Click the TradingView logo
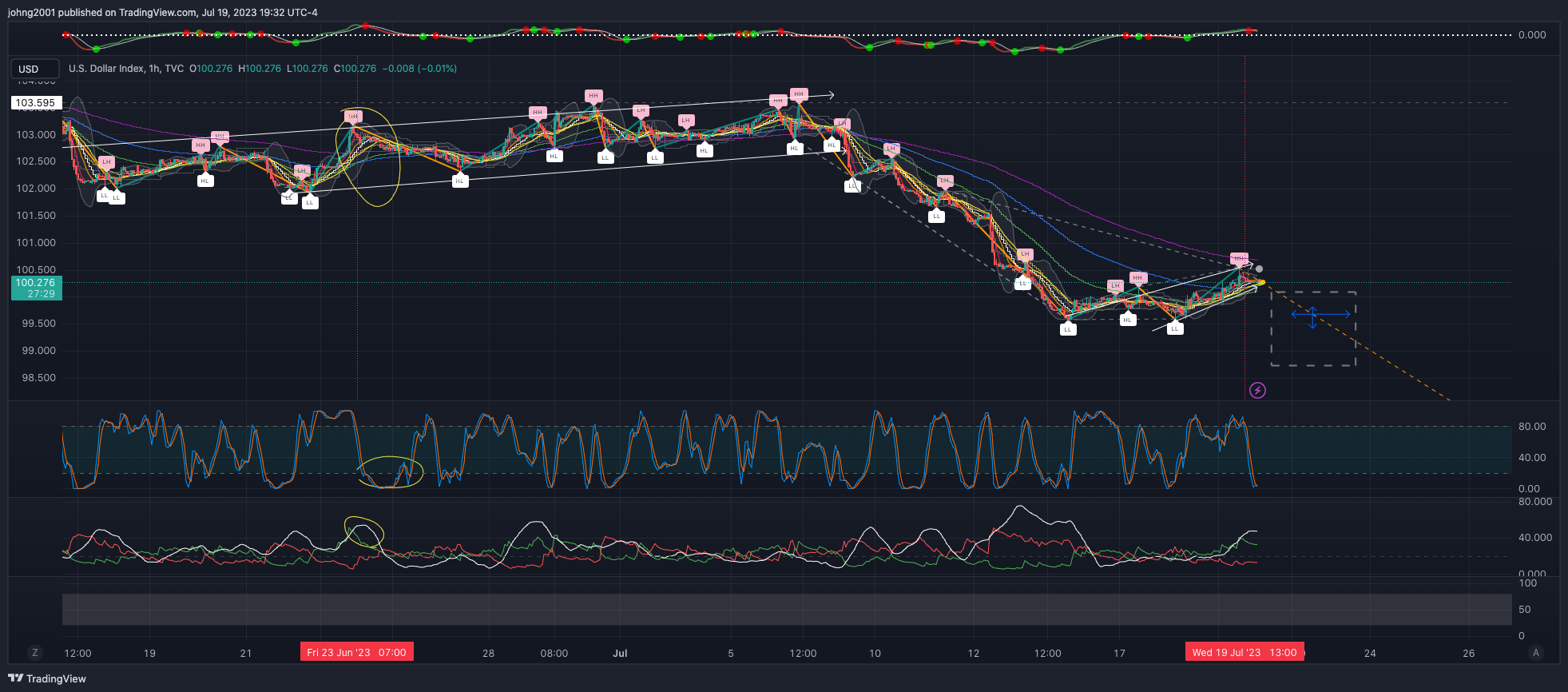Screen dimensions: 1568x692 [x=47, y=678]
